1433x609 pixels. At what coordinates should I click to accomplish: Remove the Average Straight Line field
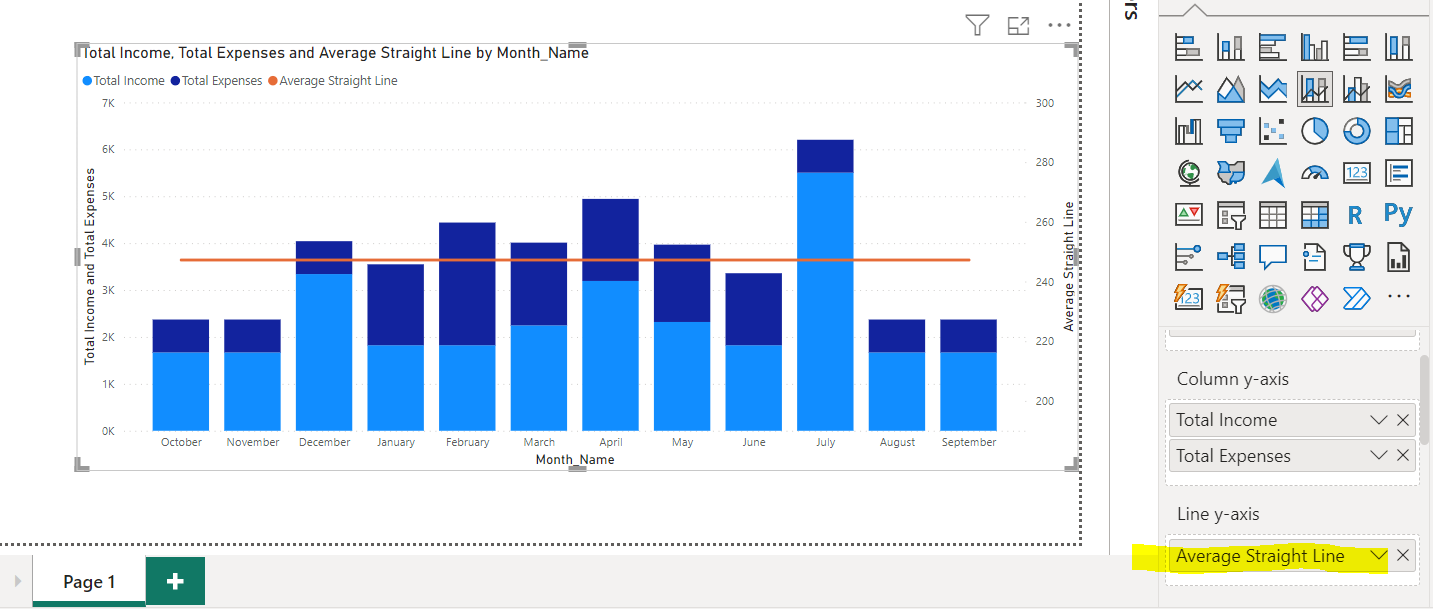point(1403,556)
